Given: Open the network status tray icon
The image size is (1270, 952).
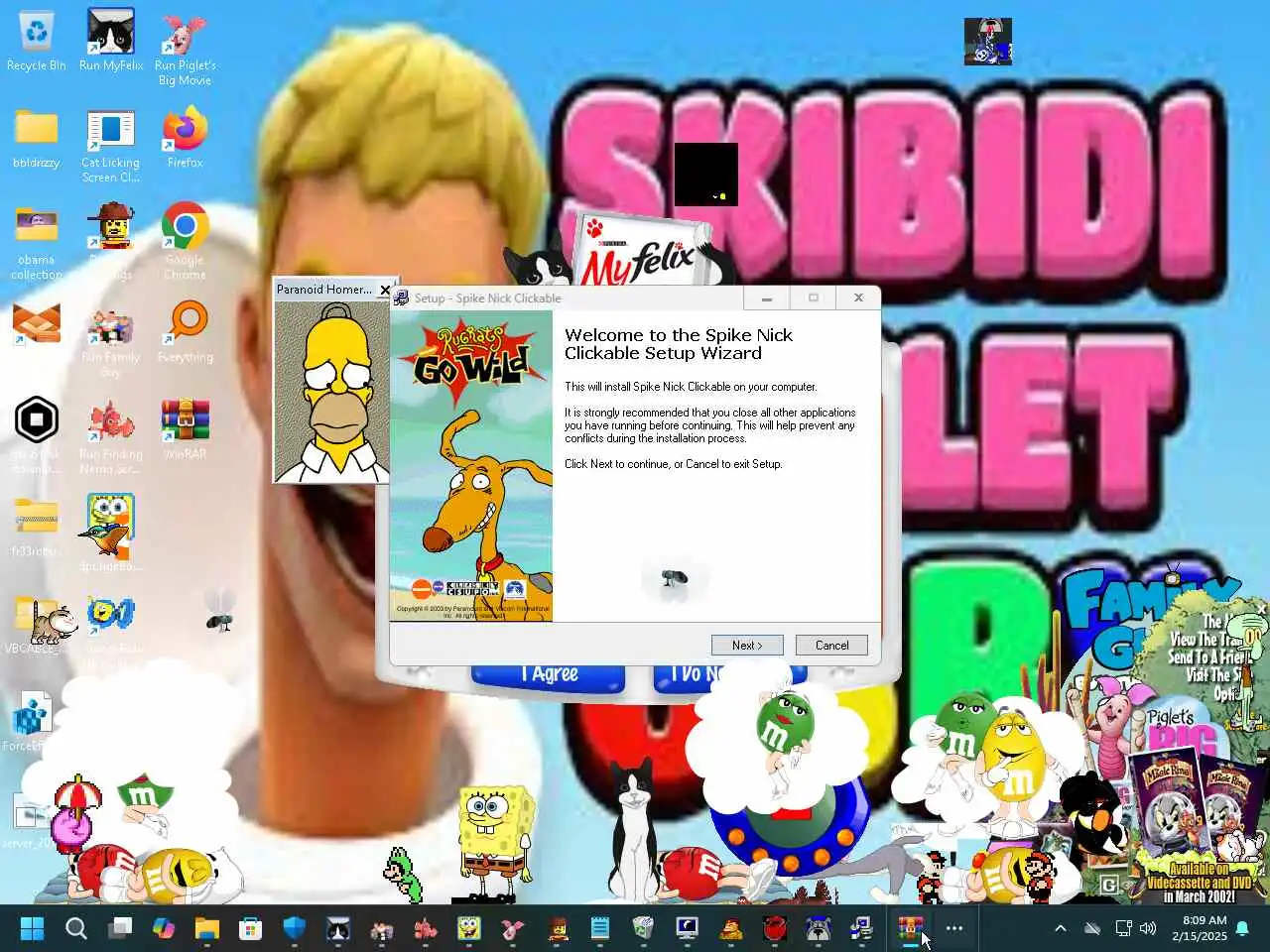Looking at the screenshot, I should coord(1123,928).
